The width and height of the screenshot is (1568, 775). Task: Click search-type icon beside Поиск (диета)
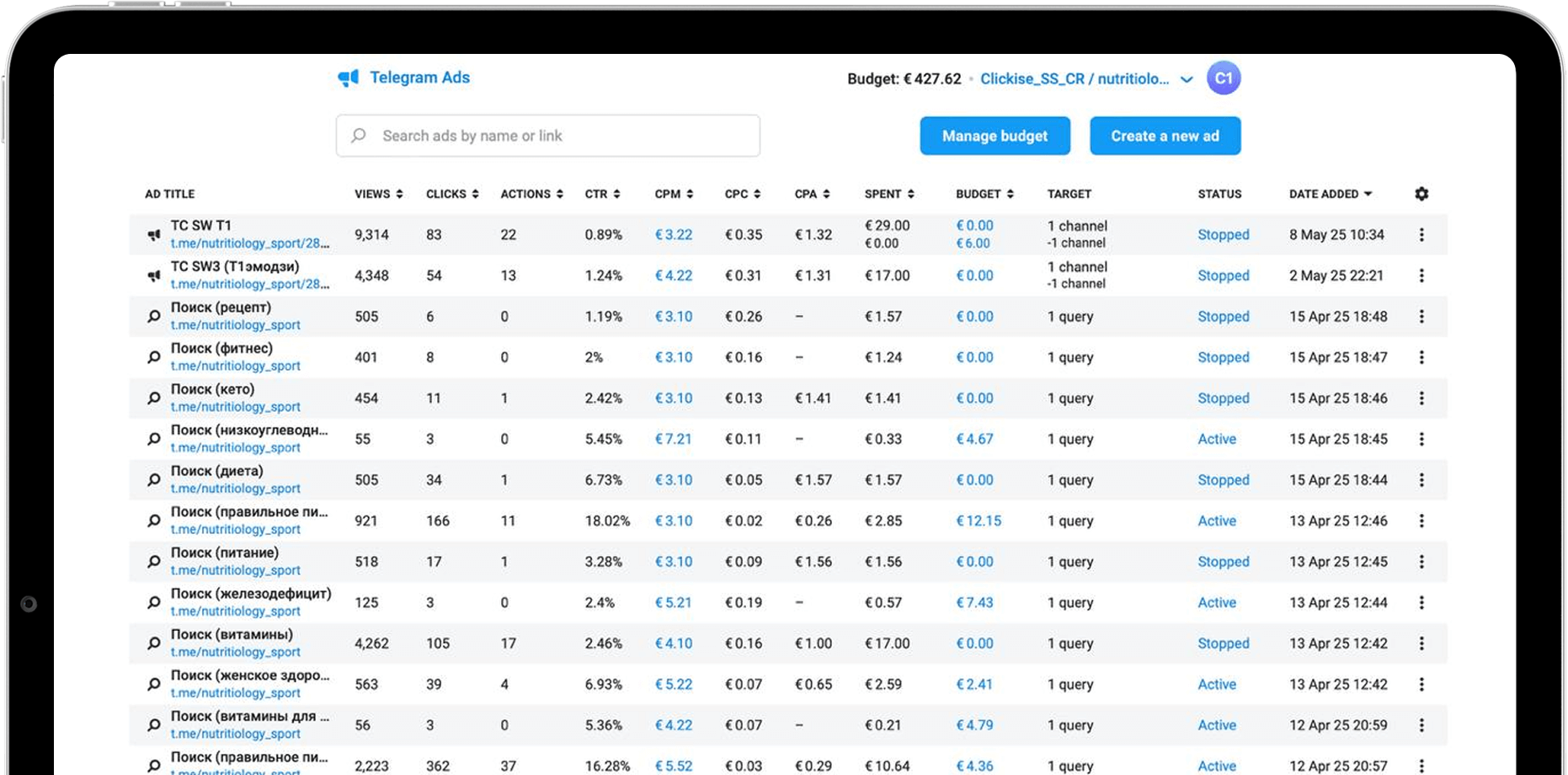coord(154,480)
